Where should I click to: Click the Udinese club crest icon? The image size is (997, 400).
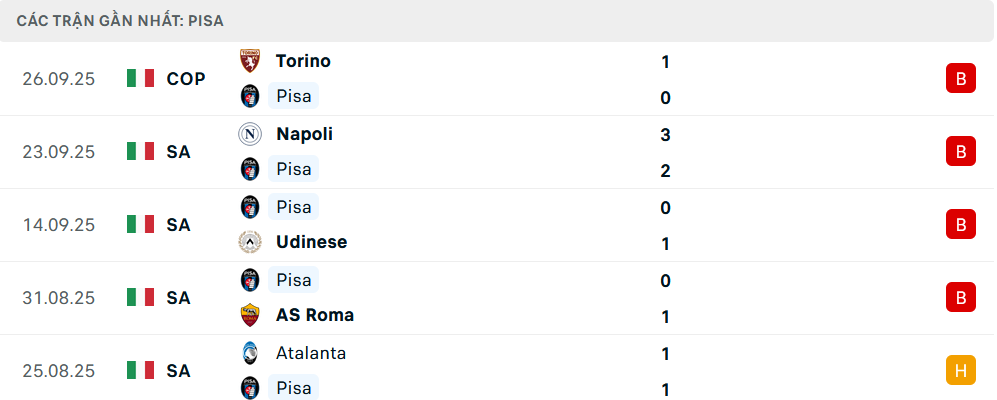point(249,242)
